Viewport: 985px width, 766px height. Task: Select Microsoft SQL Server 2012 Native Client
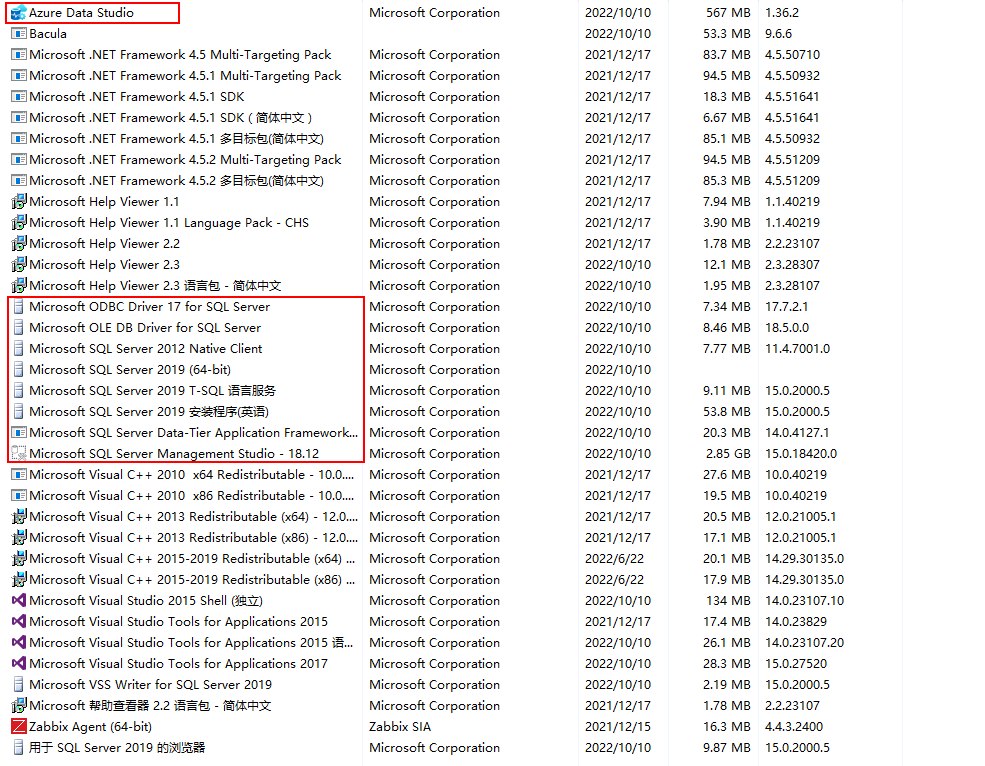146,349
